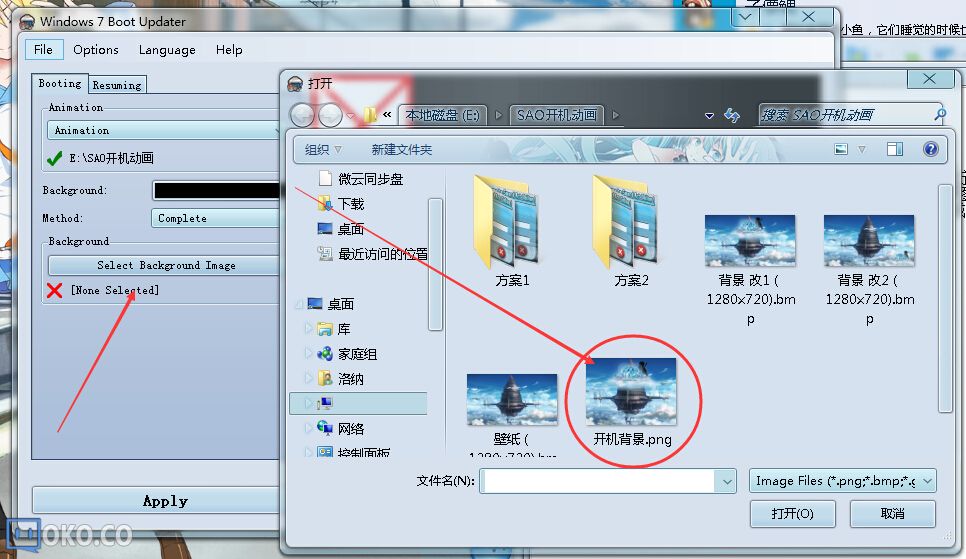
Task: Toggle the preview pane icon
Action: [x=895, y=149]
